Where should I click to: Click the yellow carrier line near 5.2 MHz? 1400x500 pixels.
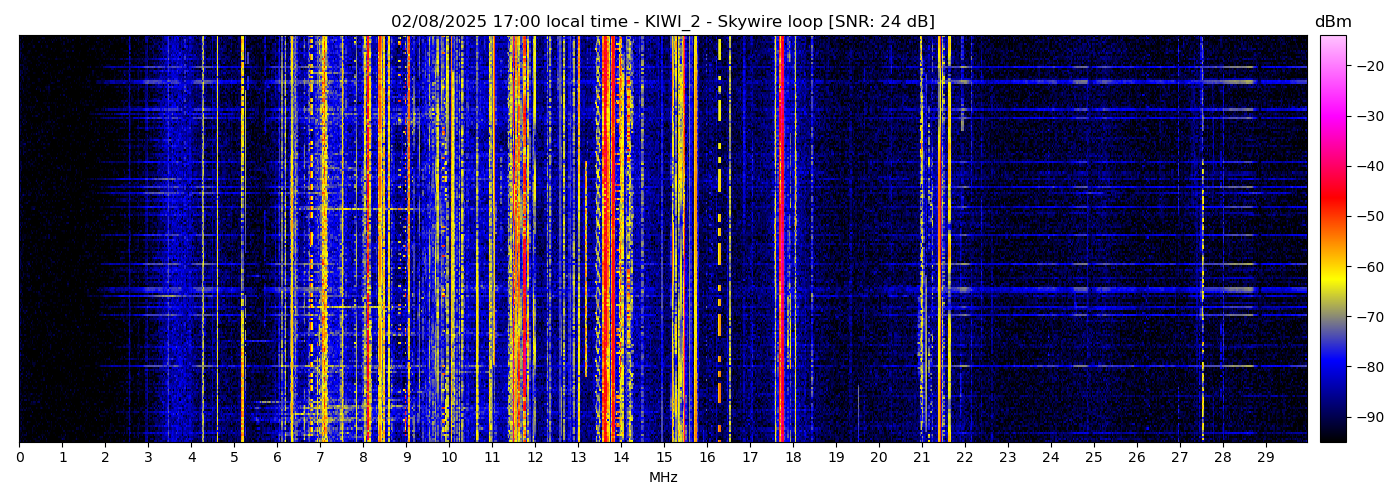pyautogui.click(x=242, y=240)
